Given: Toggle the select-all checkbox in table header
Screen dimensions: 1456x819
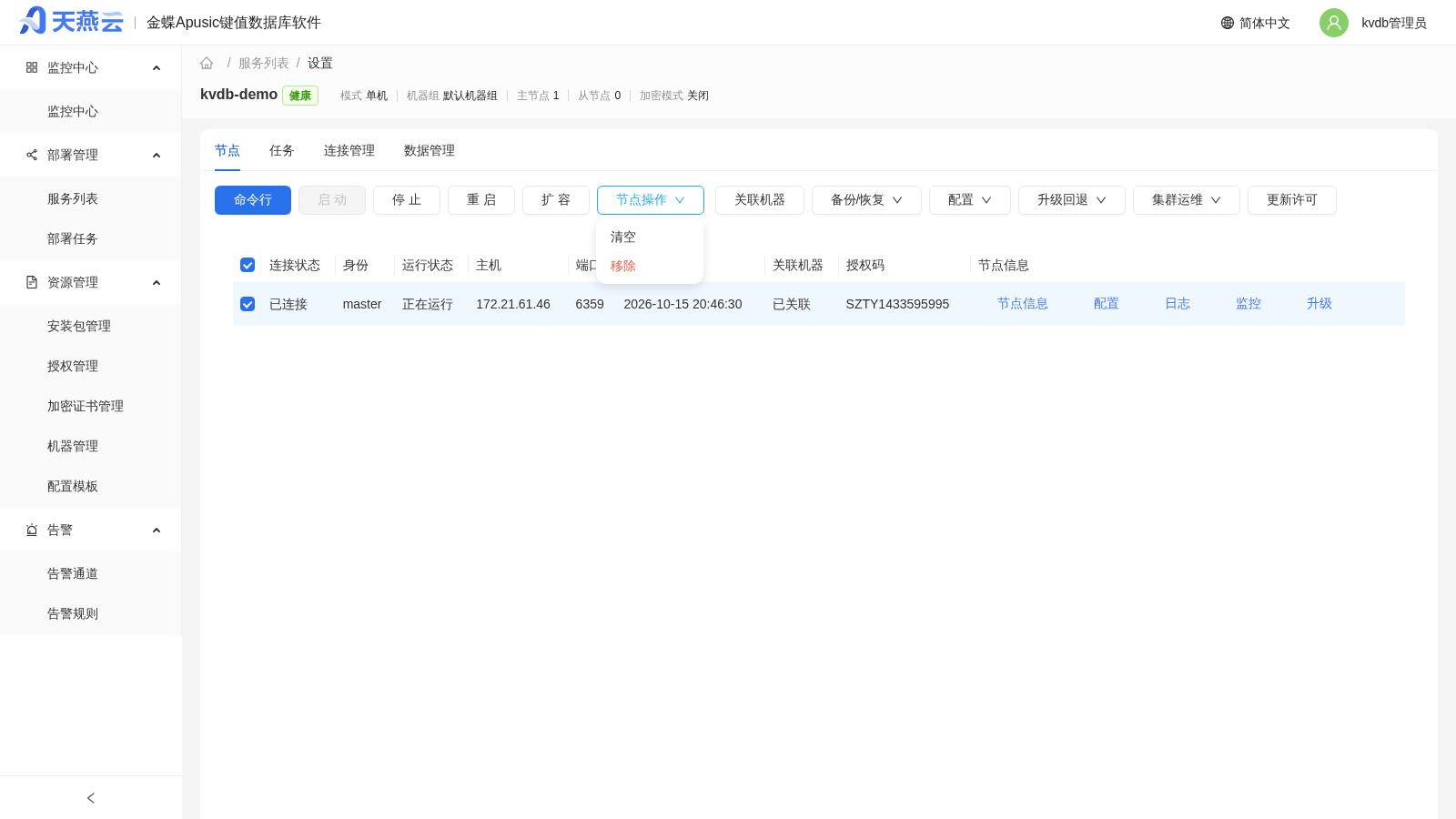Looking at the screenshot, I should tap(248, 265).
